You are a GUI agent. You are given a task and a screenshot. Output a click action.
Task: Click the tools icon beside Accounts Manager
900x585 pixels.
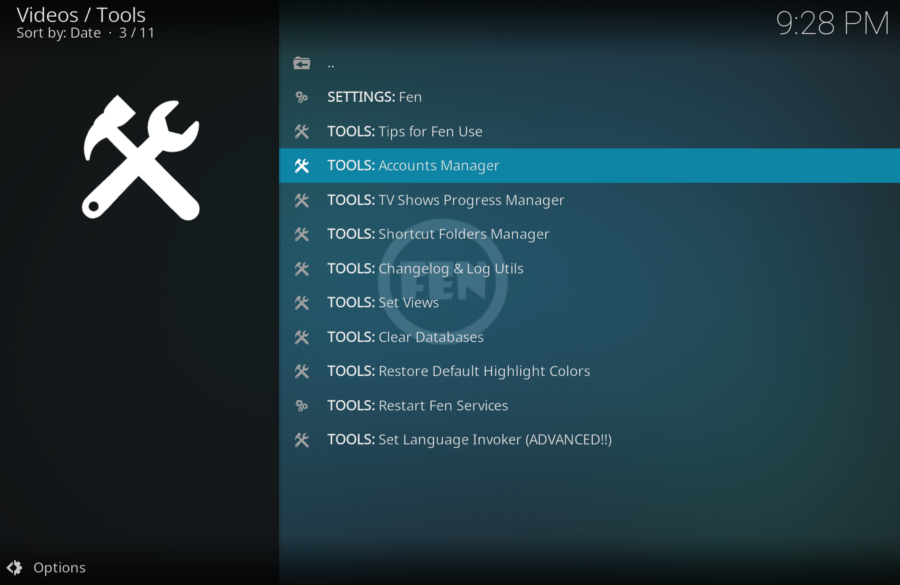tap(301, 166)
